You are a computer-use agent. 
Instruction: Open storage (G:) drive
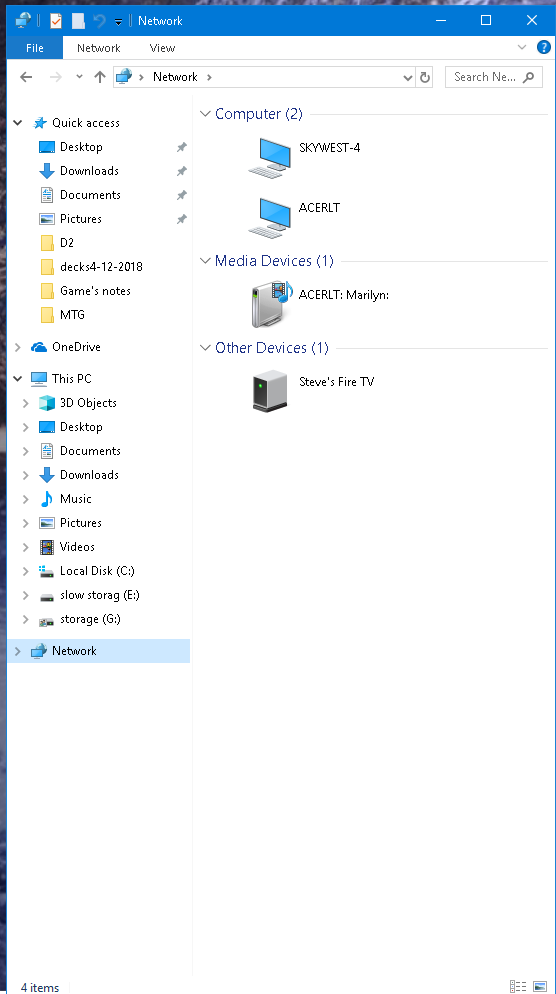coord(90,619)
